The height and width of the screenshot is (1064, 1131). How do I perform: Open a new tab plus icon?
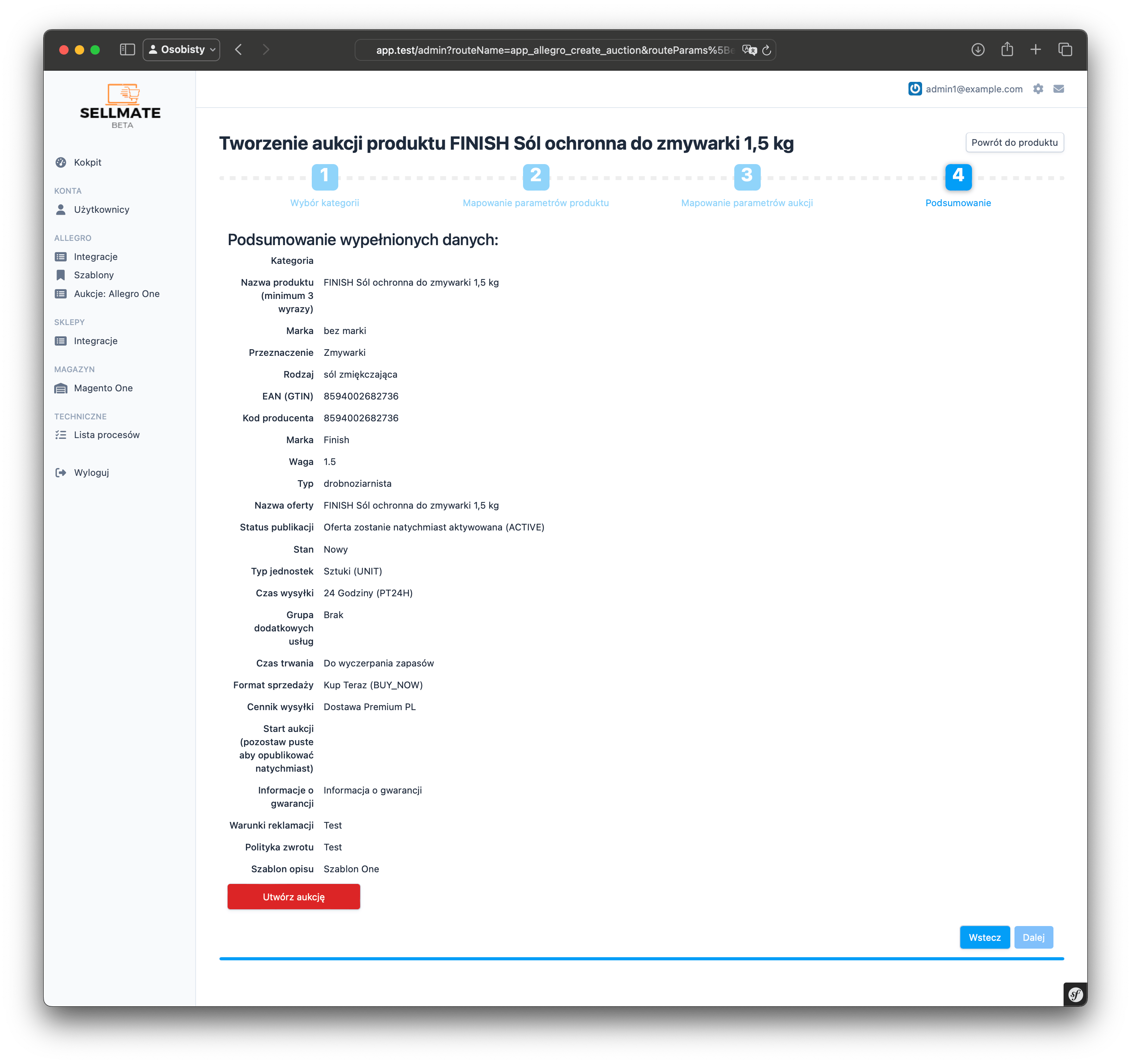coord(1036,49)
